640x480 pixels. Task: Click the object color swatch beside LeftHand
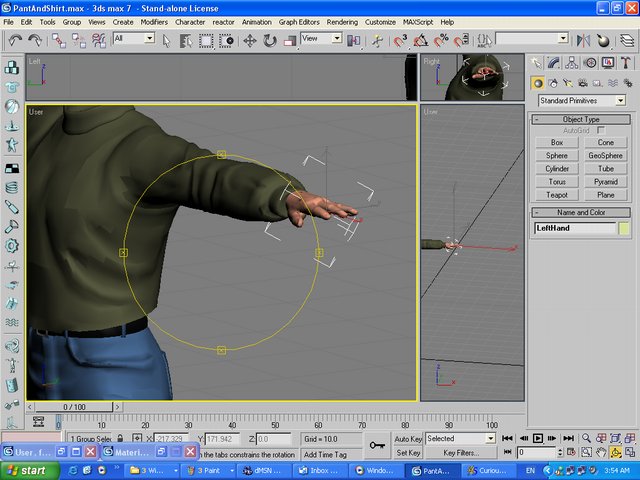625,229
